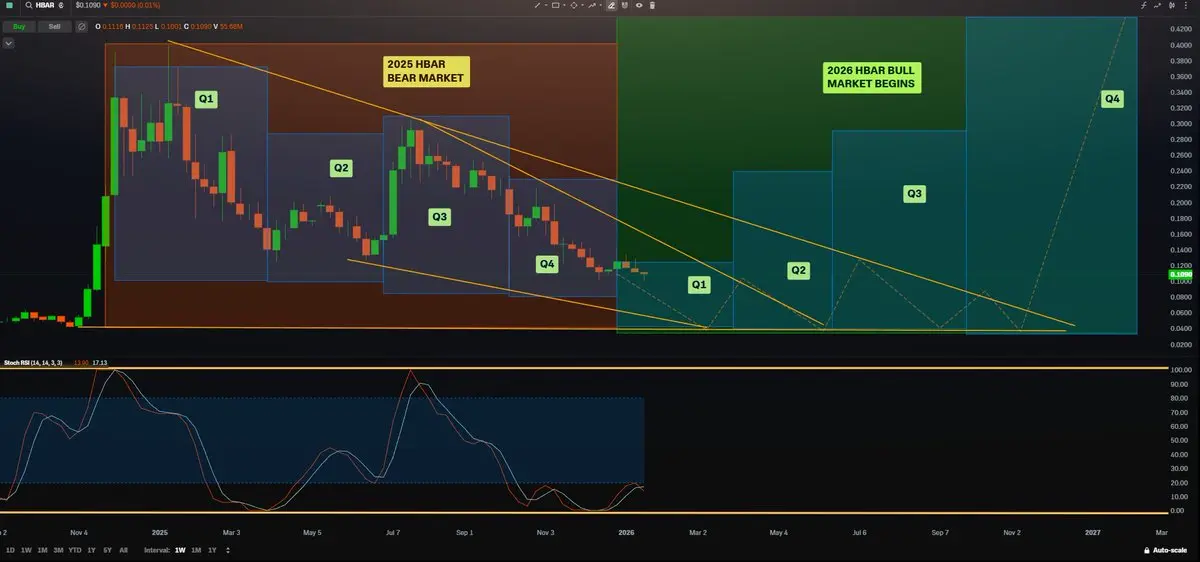Select the Q4 label in 2026 projection

[1112, 99]
